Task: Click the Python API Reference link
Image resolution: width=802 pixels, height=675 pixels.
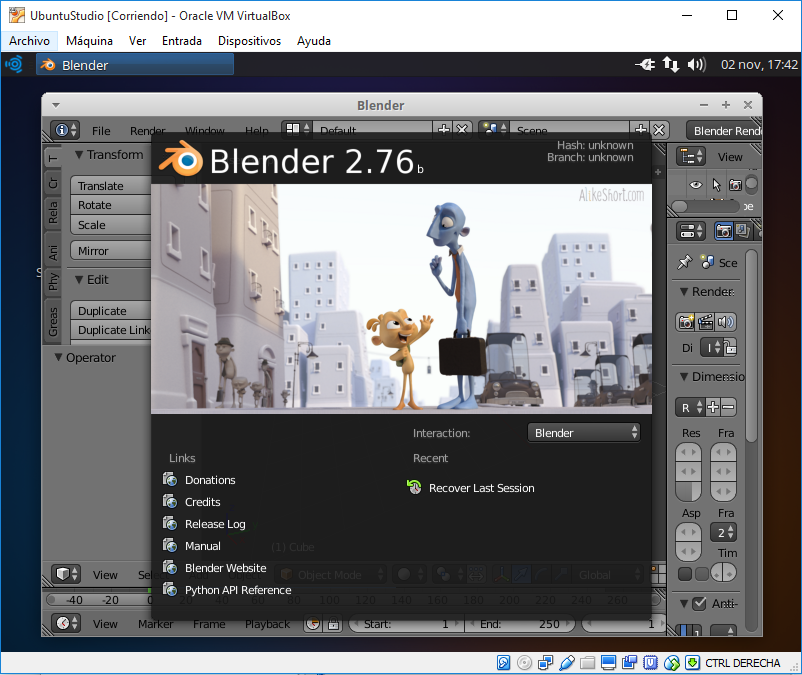Action: pyautogui.click(x=237, y=590)
